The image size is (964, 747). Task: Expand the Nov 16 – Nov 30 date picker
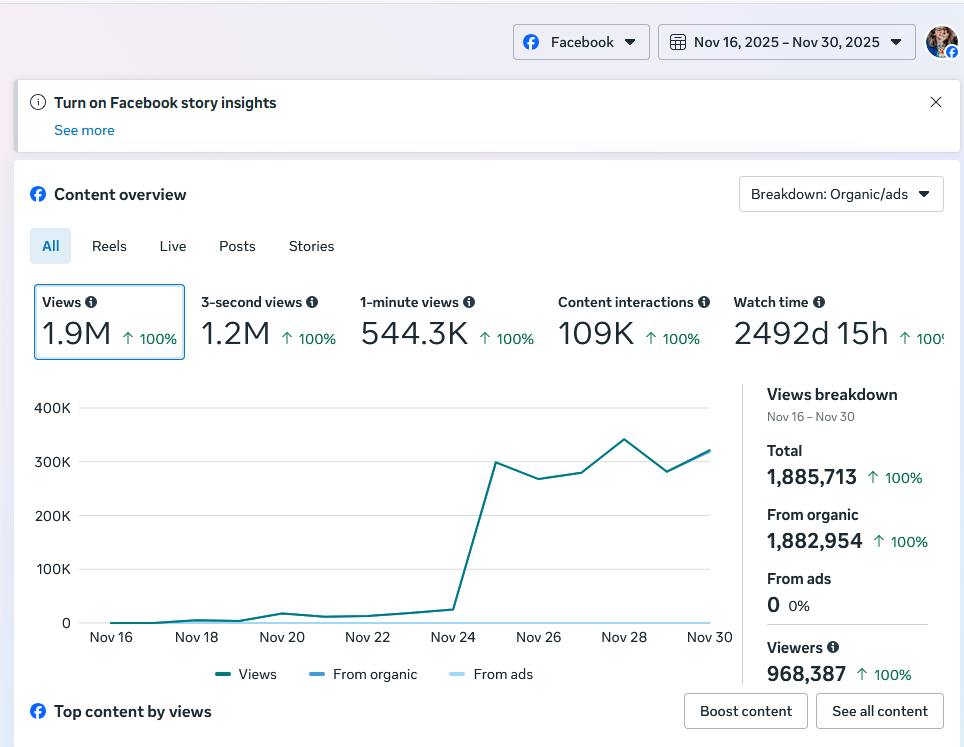[x=787, y=42]
